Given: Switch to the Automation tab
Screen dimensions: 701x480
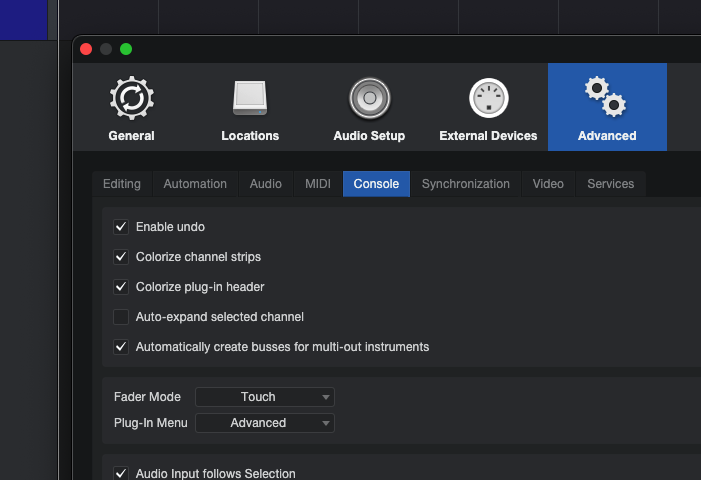Looking at the screenshot, I should 195,184.
